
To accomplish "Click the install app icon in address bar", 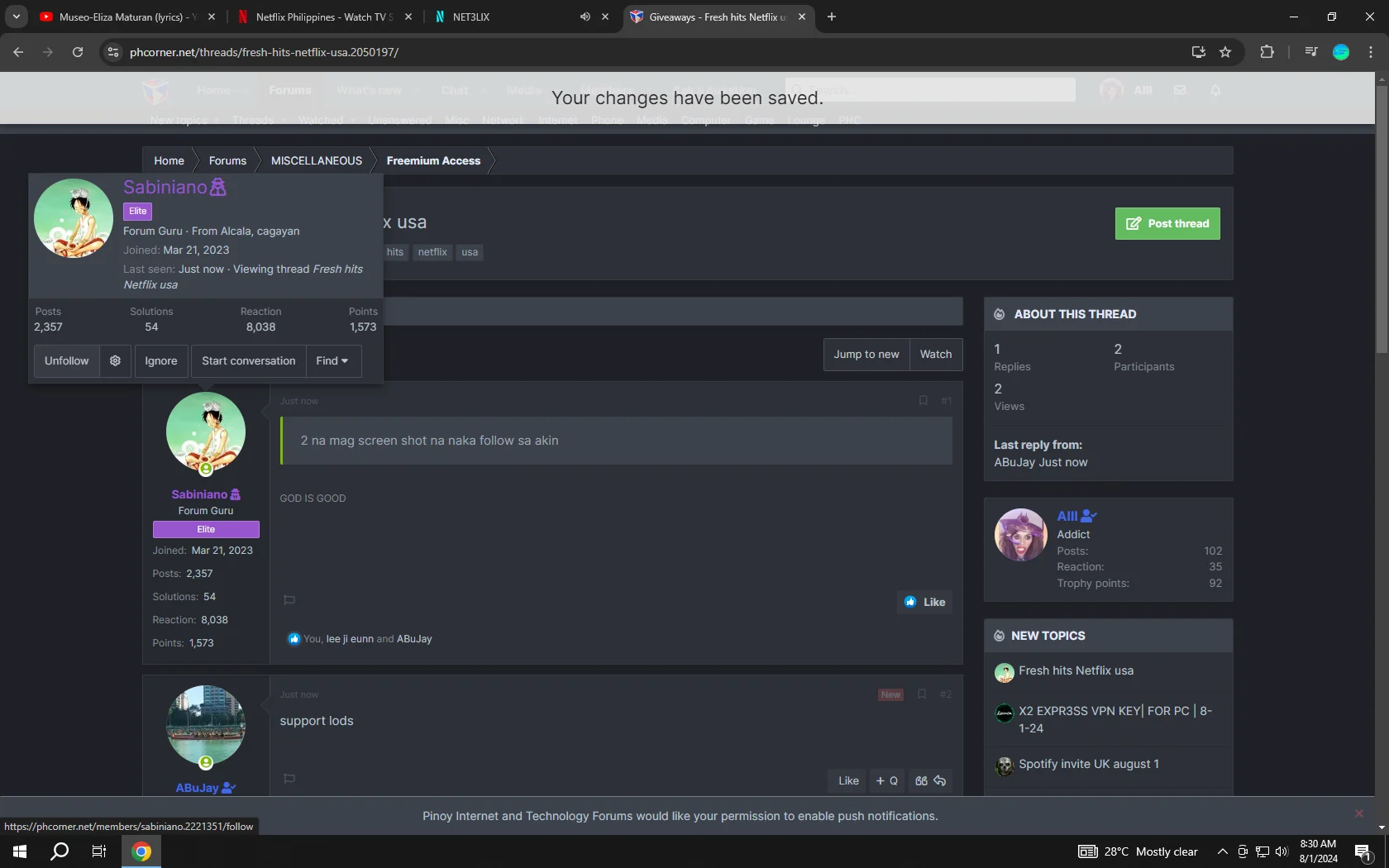I will click(x=1198, y=52).
